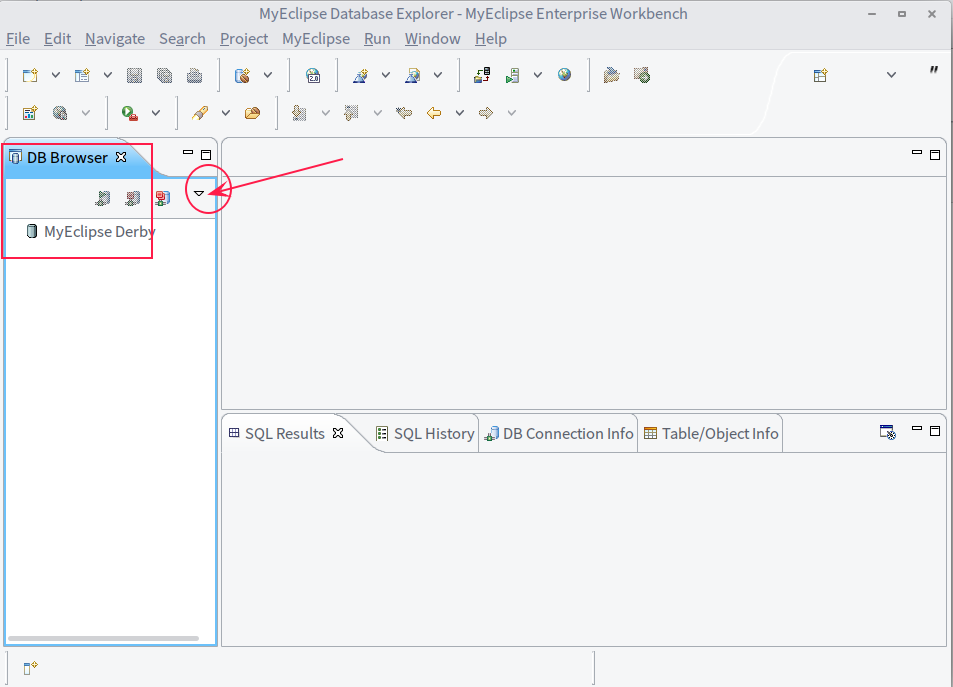Open the New wizard dropdown arrow
This screenshot has width=953, height=687.
[55, 75]
